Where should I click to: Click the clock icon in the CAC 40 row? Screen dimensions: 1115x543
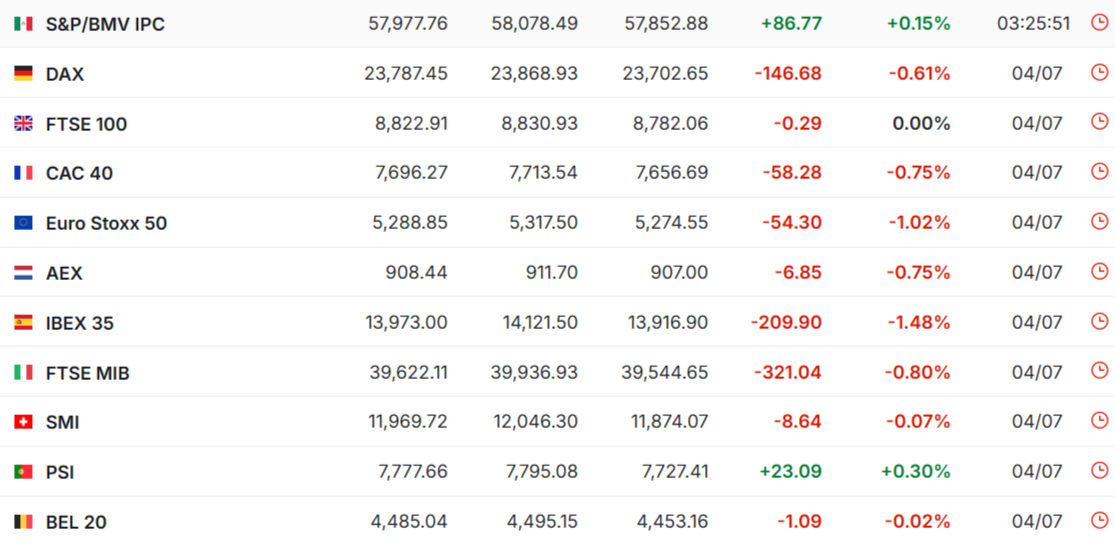coord(1099,171)
